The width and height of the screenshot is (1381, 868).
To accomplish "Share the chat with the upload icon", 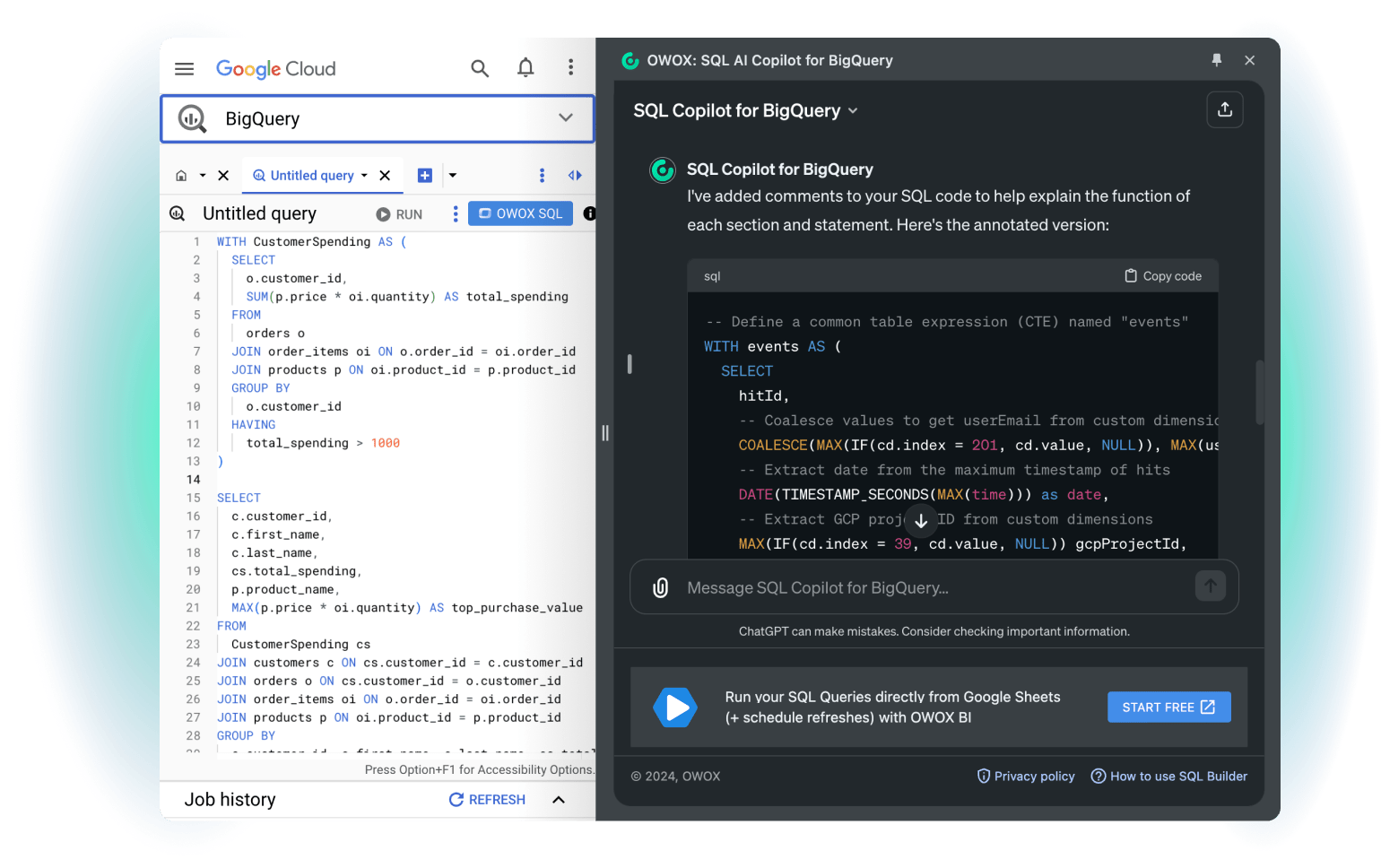I will [1225, 109].
